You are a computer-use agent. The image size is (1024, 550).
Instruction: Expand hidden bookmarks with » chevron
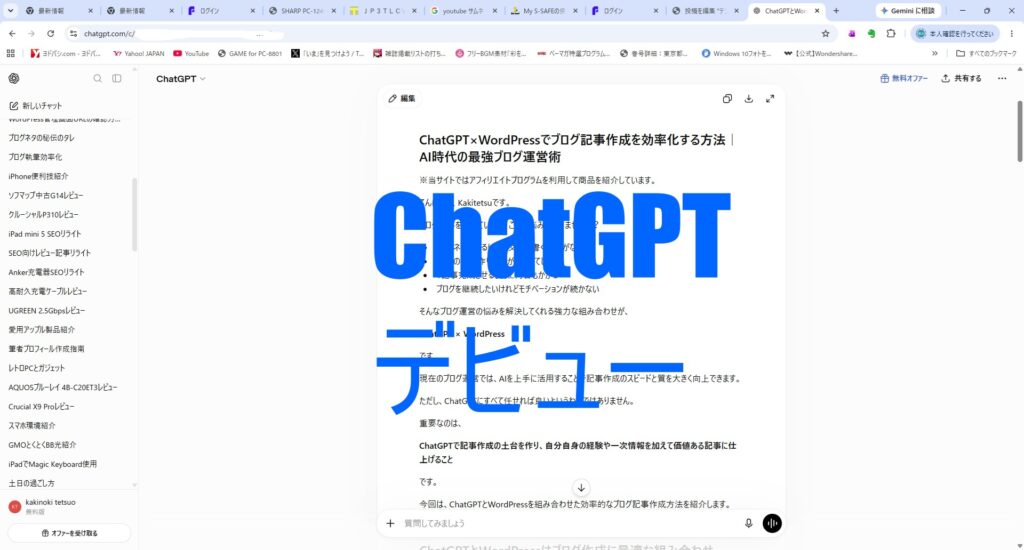[x=935, y=54]
